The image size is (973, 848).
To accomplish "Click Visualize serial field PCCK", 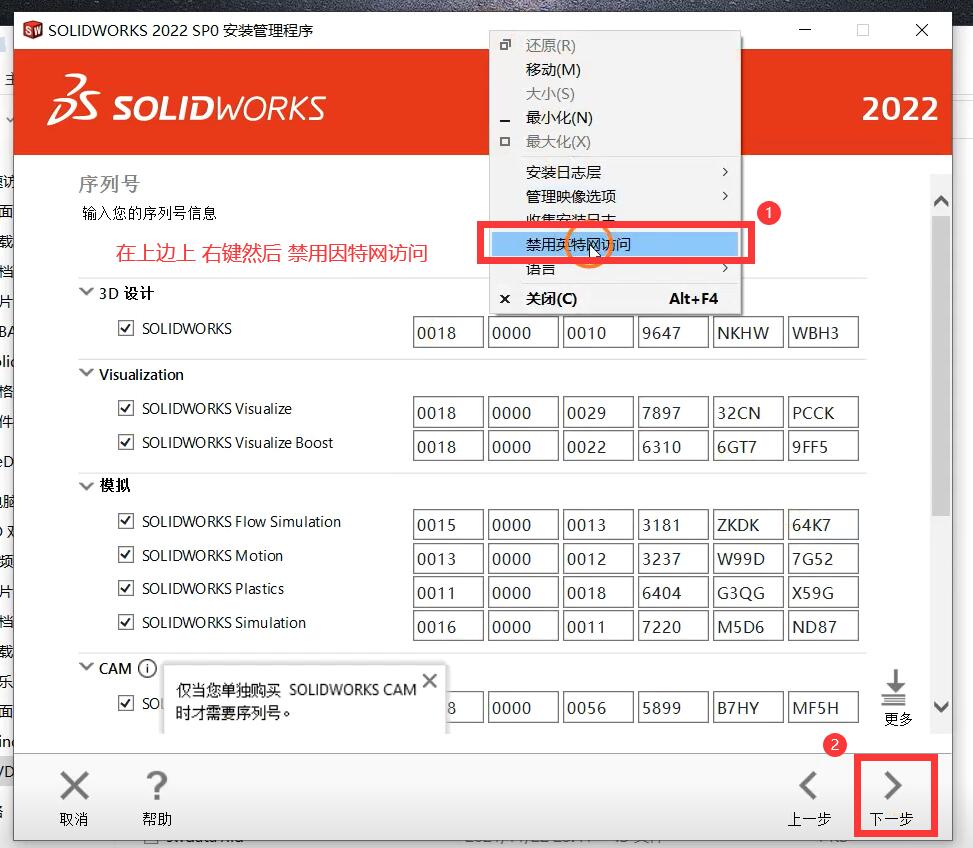I will 823,412.
